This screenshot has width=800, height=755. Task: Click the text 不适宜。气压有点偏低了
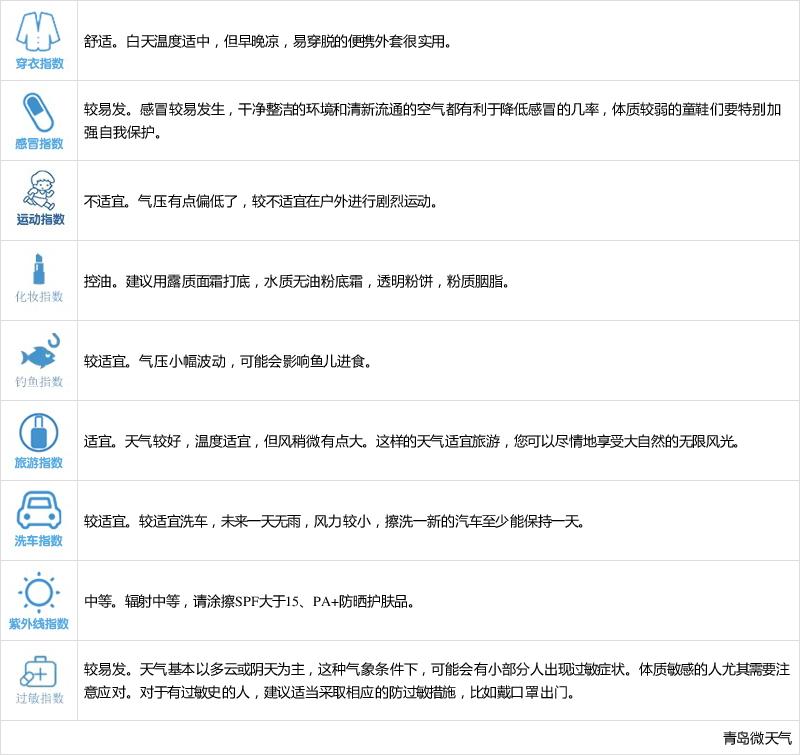(x=261, y=202)
